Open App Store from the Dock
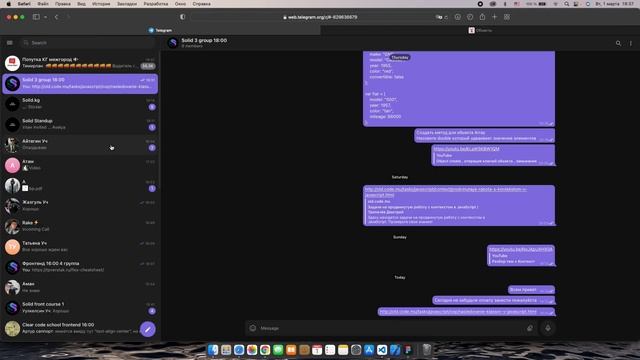This screenshot has height=360, width=640. click(369, 350)
